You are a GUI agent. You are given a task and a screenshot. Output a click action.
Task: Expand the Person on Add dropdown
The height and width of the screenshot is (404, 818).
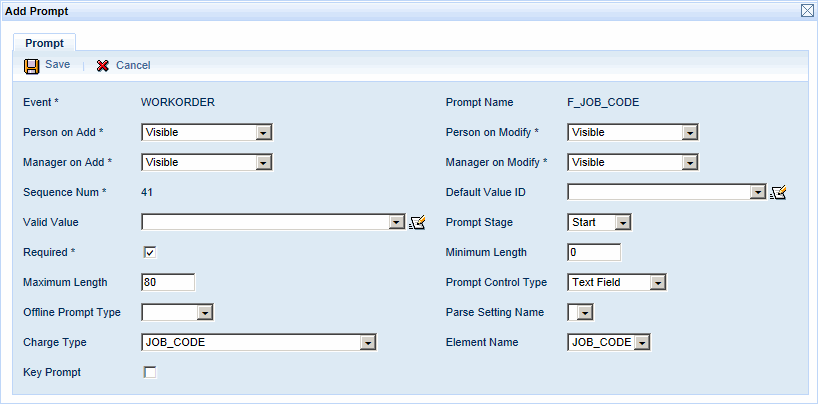click(263, 132)
